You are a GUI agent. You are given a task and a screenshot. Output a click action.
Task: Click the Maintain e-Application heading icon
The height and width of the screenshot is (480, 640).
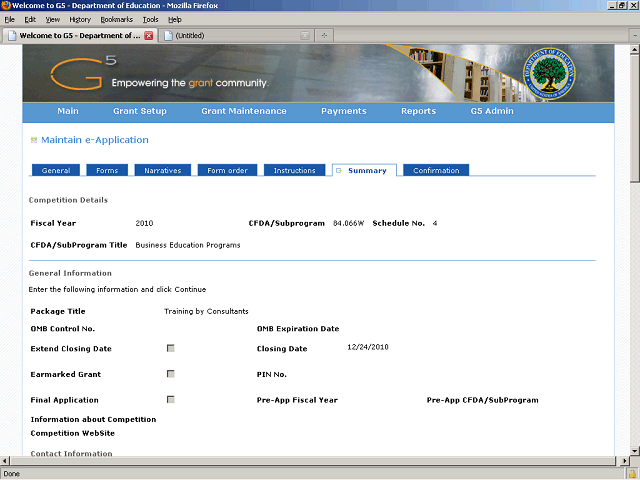point(34,140)
